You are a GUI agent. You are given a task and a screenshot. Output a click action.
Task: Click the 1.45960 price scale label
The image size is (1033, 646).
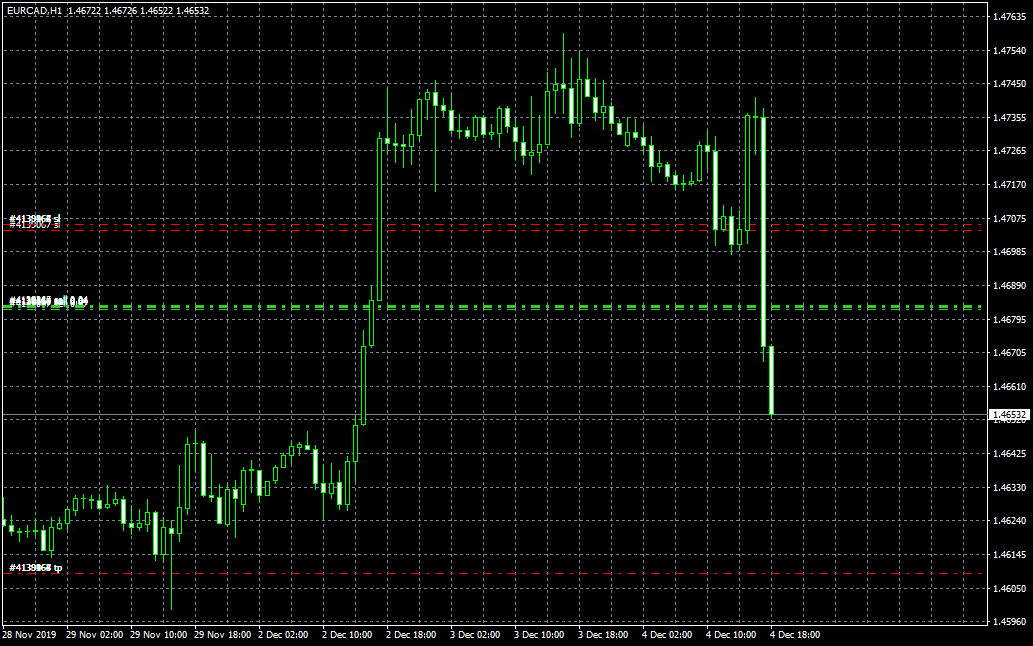(1009, 621)
